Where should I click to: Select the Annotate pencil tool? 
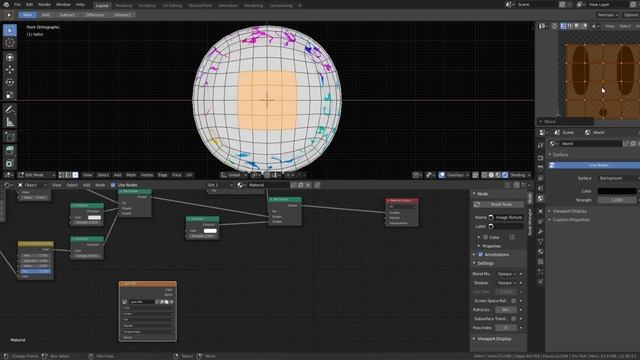coord(10,109)
